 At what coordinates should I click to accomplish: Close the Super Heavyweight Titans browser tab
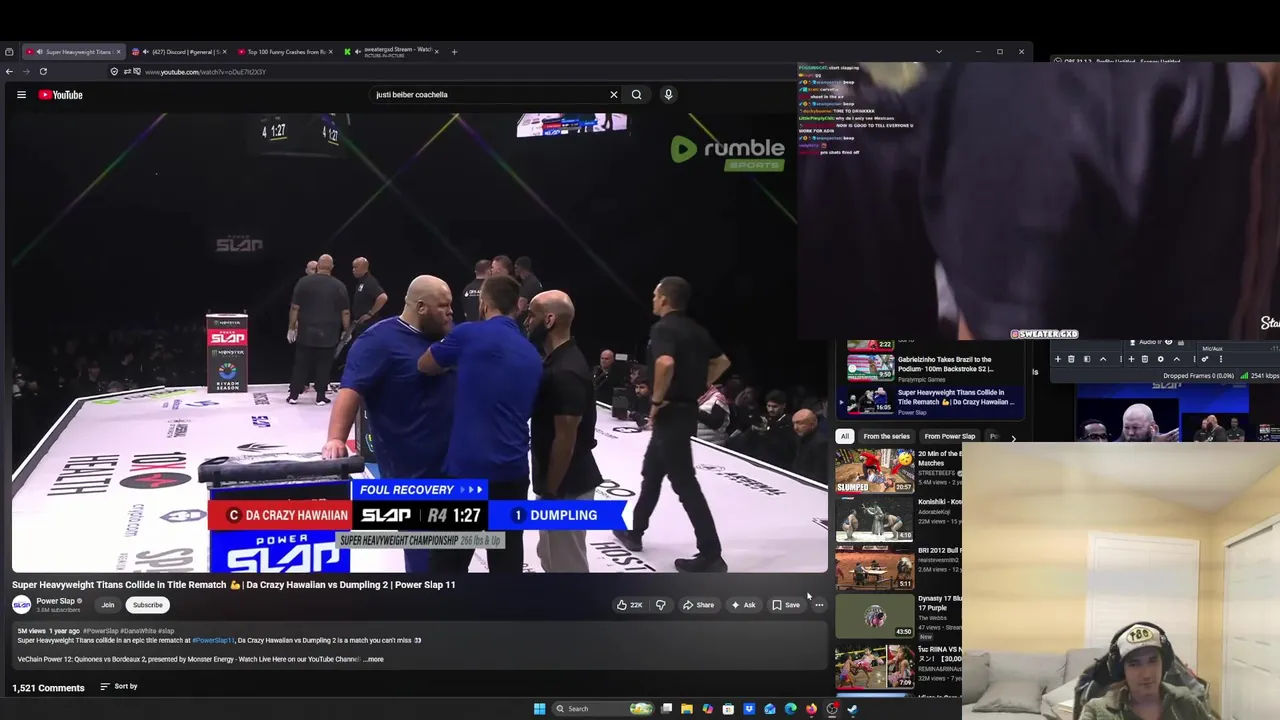click(x=118, y=52)
